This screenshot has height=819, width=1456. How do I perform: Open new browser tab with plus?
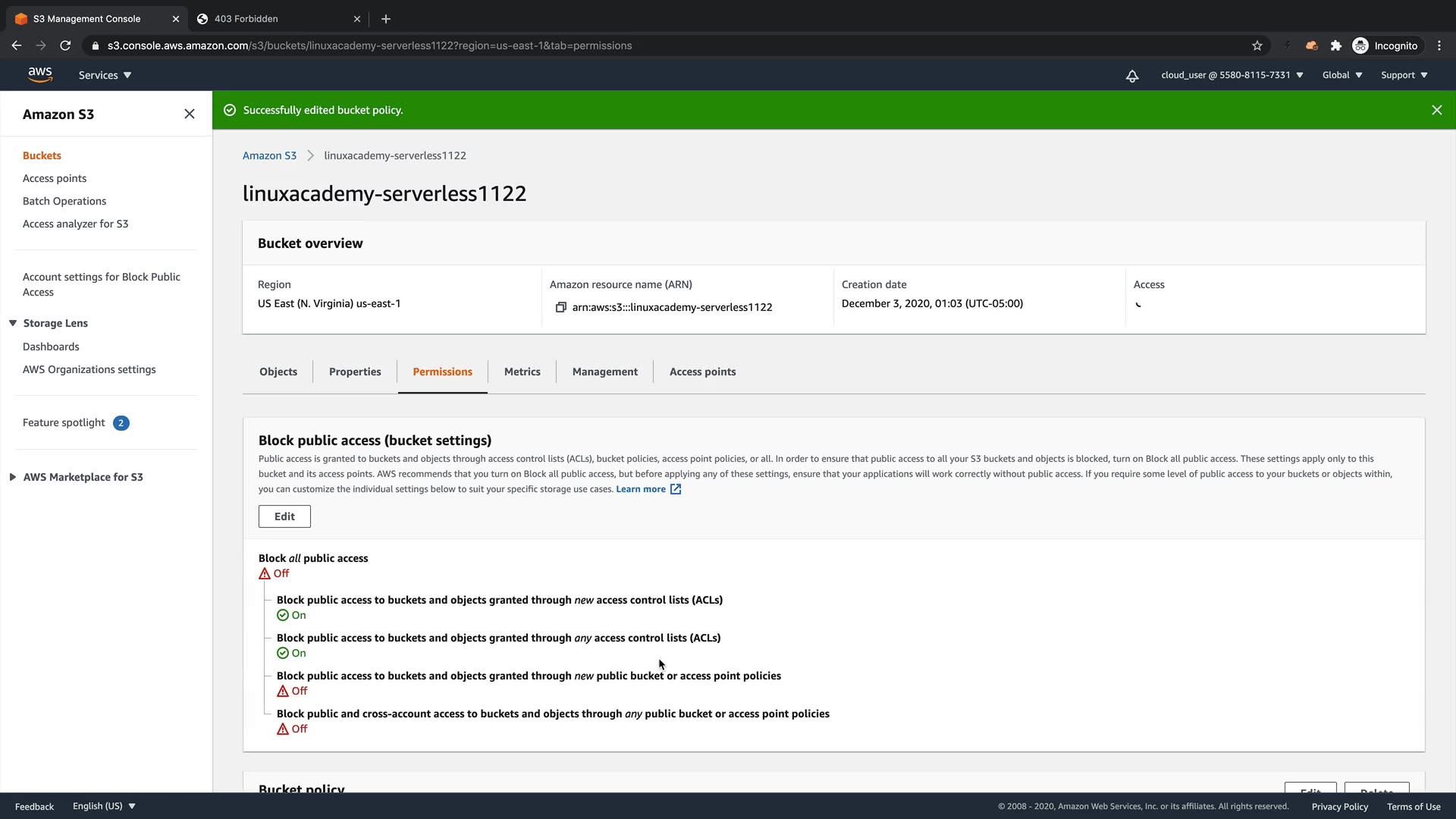point(385,19)
